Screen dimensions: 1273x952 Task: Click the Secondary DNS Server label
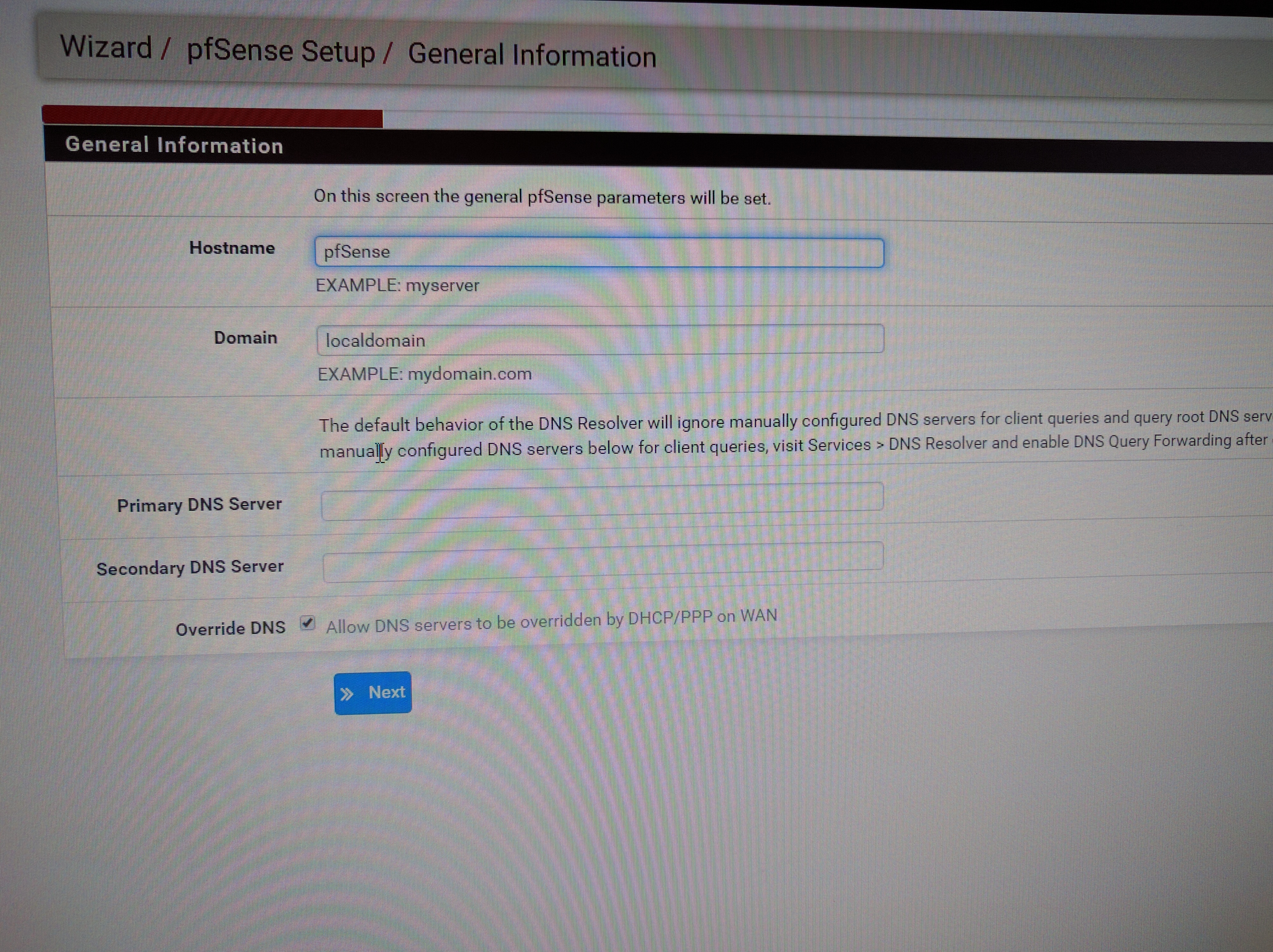pos(191,568)
